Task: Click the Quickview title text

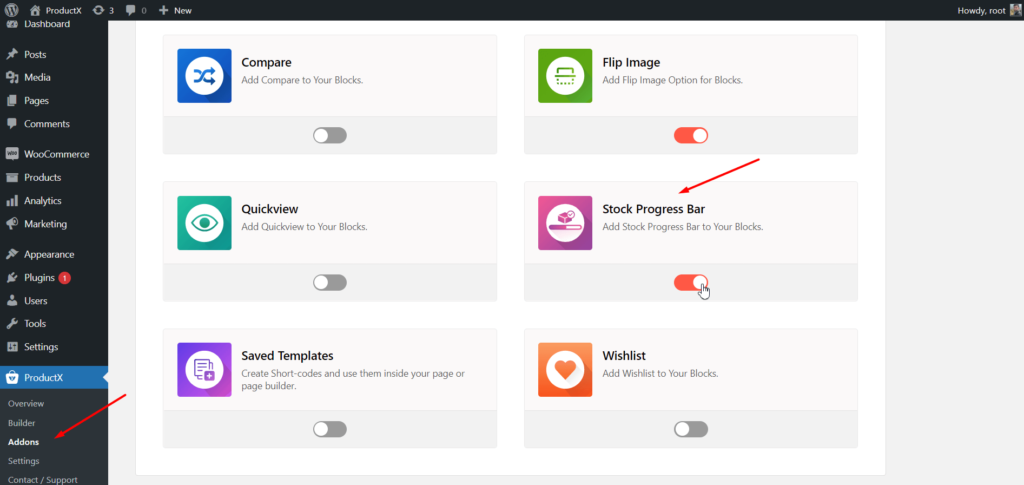Action: click(270, 210)
